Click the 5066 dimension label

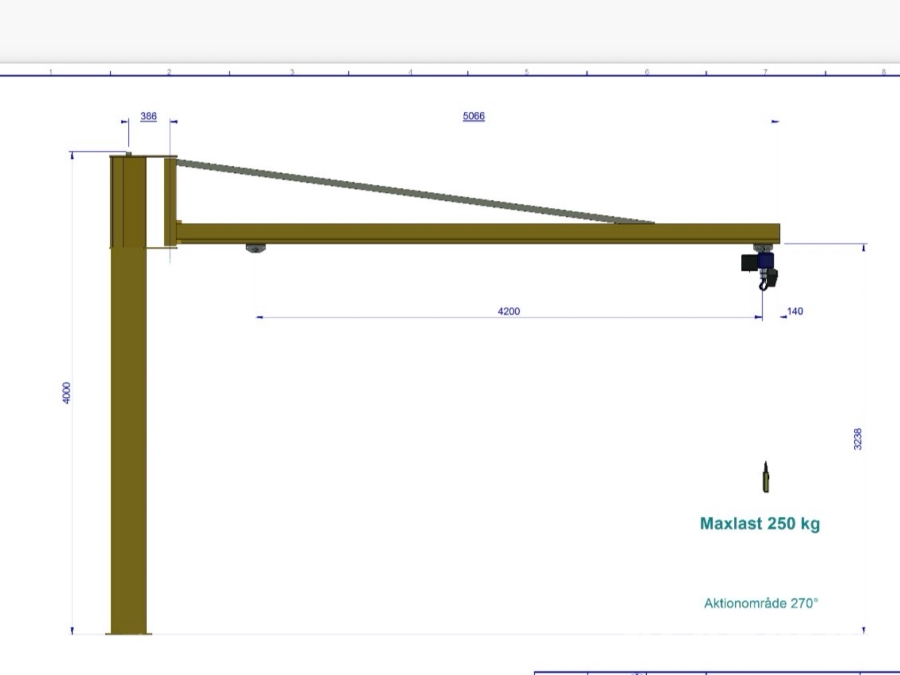[x=473, y=117]
